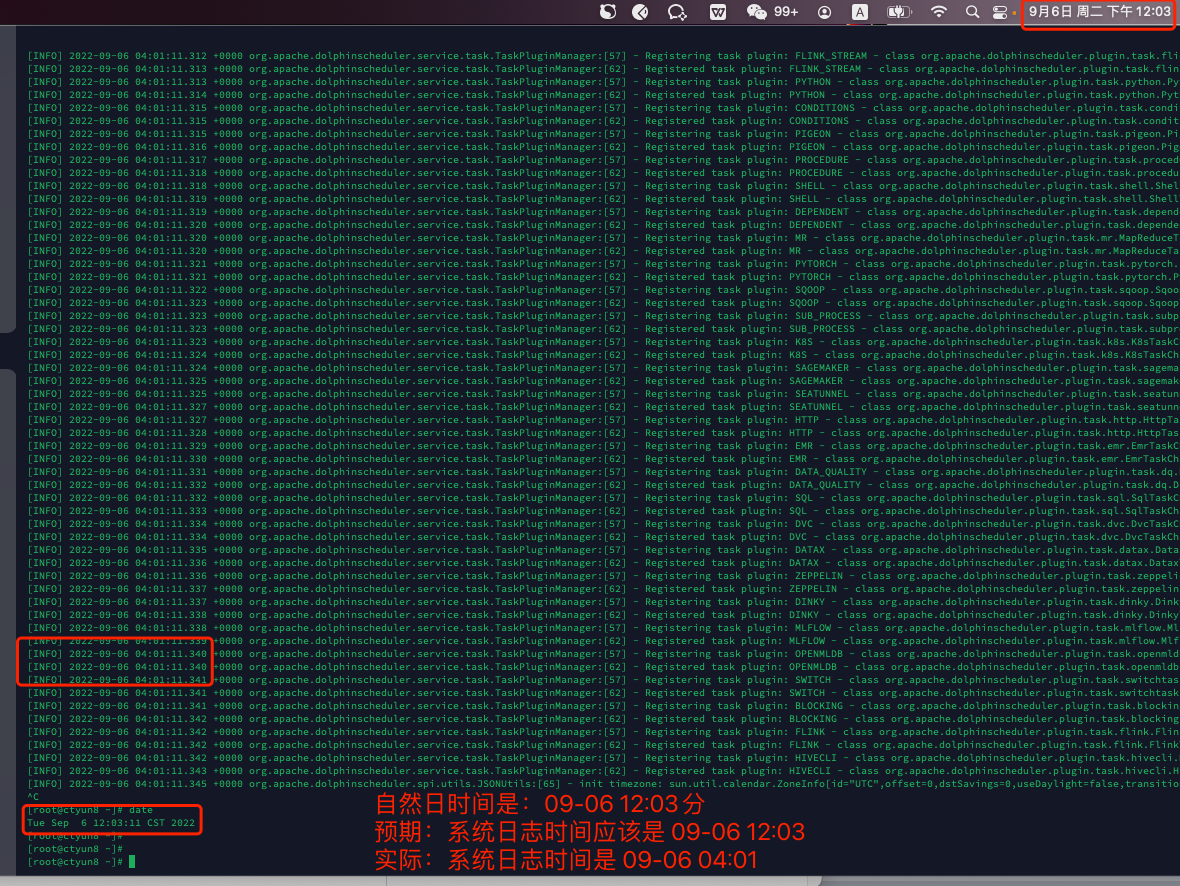Click the 'Registered task plugin: HTTP' log line
Screen dimensions: 1180x886
pyautogui.click(x=604, y=433)
